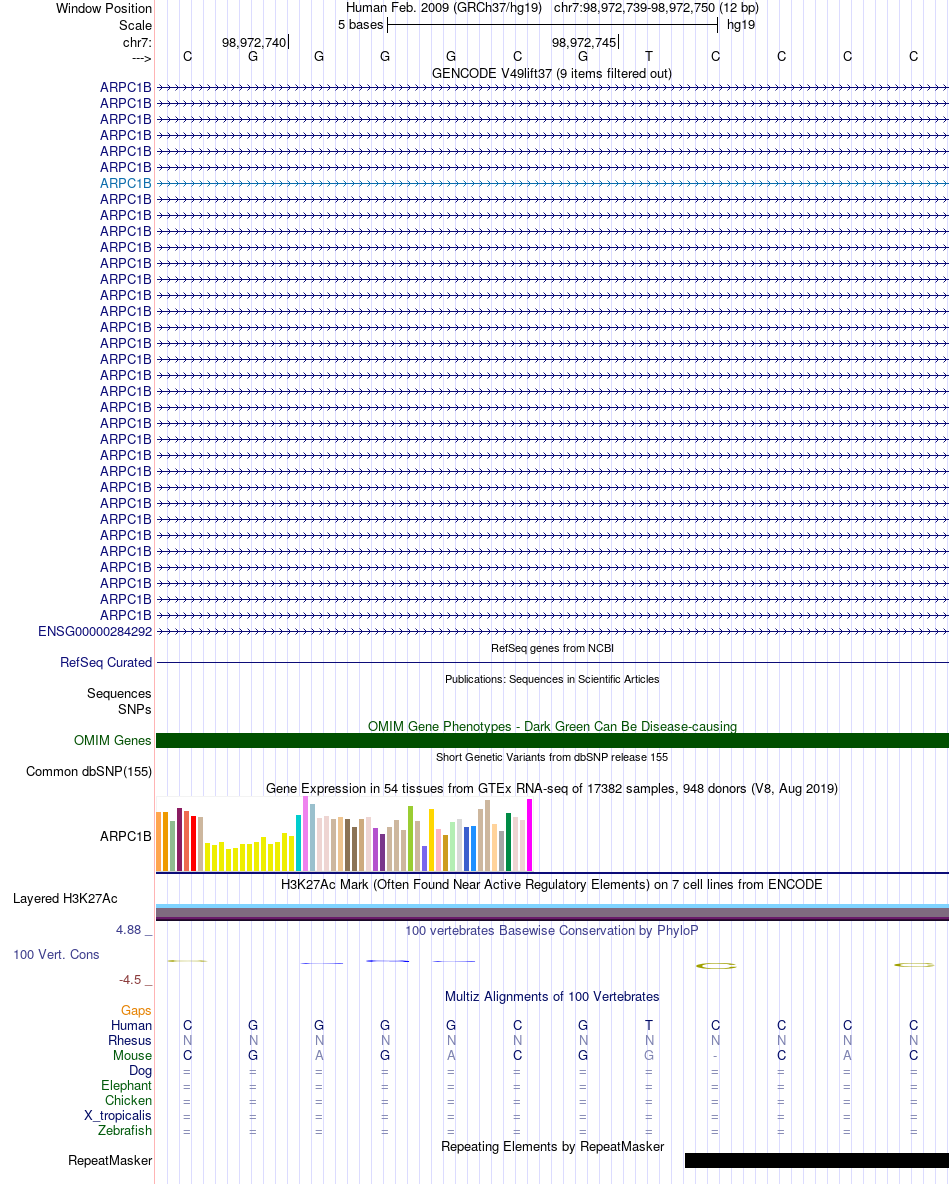The image size is (950, 1184).
Task: Click the T base in Human alignment row
Action: tap(649, 1025)
